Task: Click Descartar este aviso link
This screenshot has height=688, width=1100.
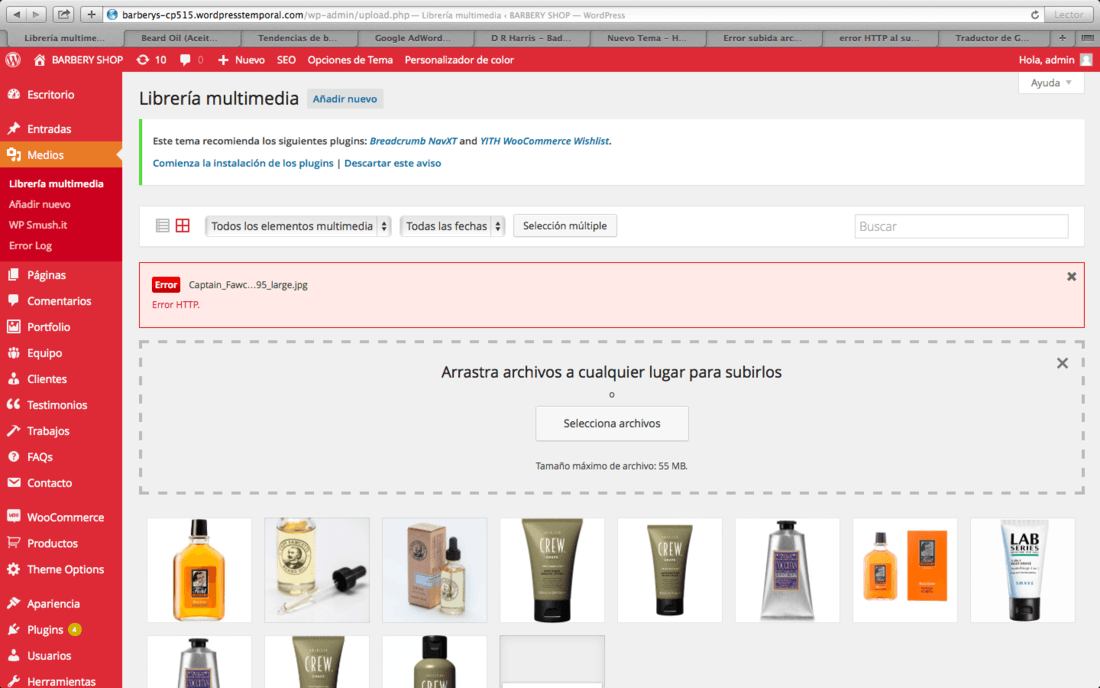Action: click(x=392, y=163)
